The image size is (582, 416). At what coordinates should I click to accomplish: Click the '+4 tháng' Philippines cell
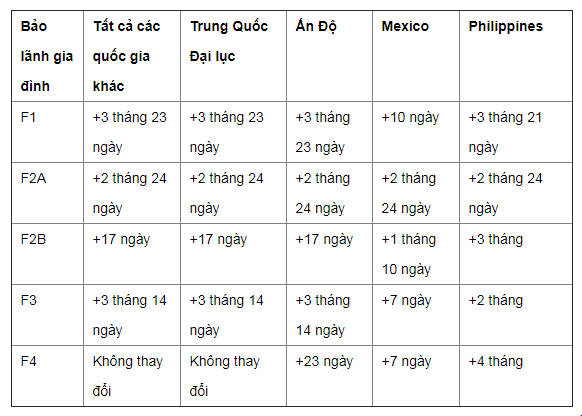pos(516,376)
